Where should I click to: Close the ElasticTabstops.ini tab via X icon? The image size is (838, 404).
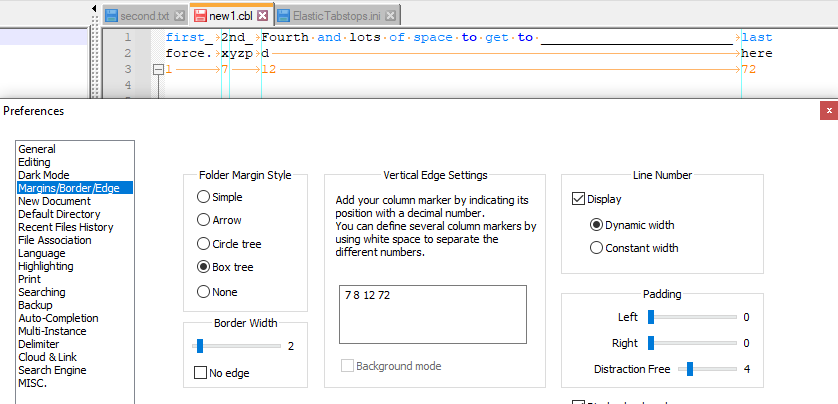391,16
